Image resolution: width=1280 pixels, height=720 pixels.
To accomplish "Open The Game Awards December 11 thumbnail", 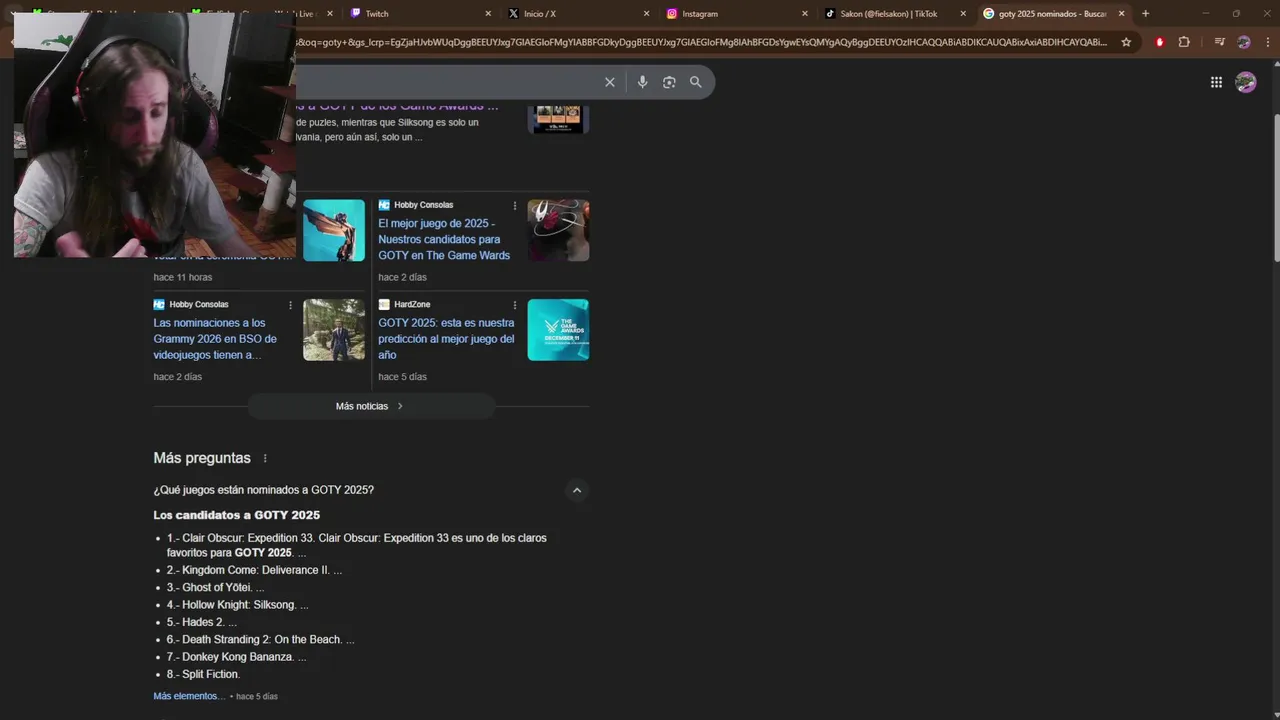I will coord(558,329).
